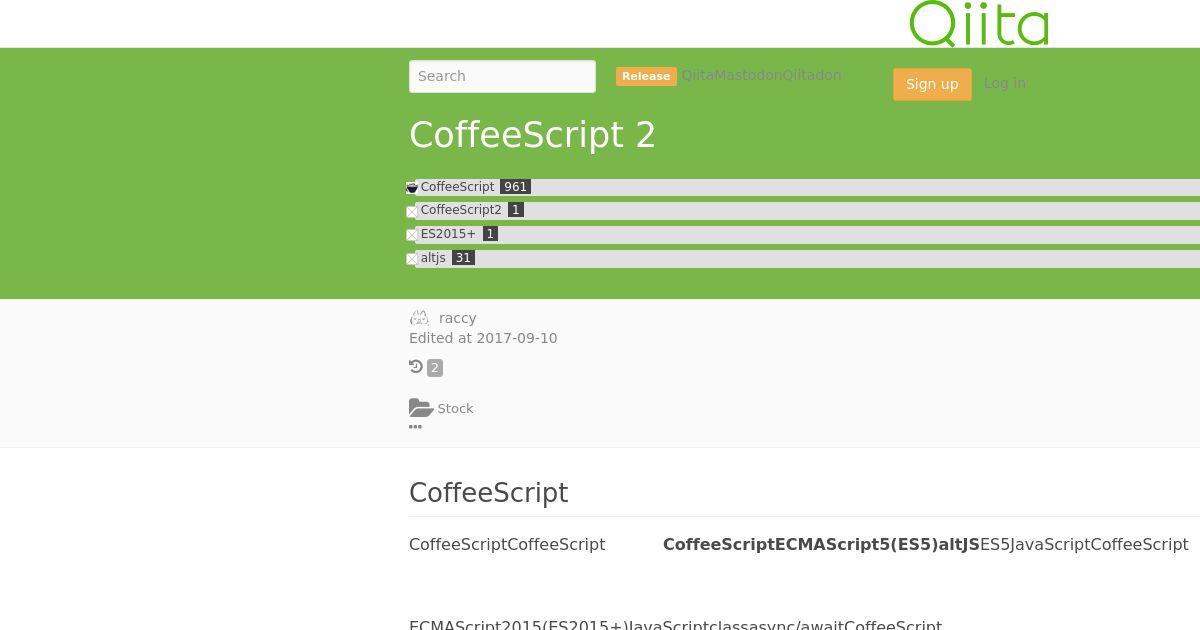Click the revision count badge 2
Viewport: 1200px width, 630px height.
[x=435, y=368]
